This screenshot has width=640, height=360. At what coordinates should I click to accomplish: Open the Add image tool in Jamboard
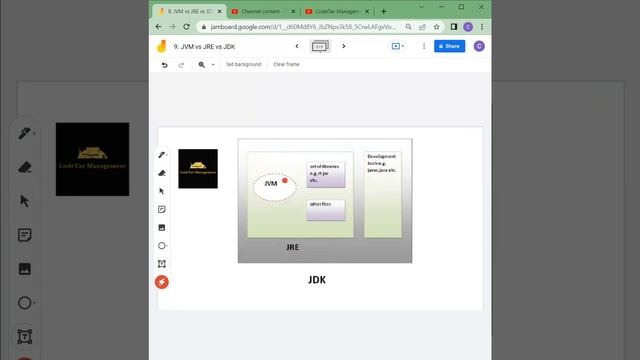162,227
